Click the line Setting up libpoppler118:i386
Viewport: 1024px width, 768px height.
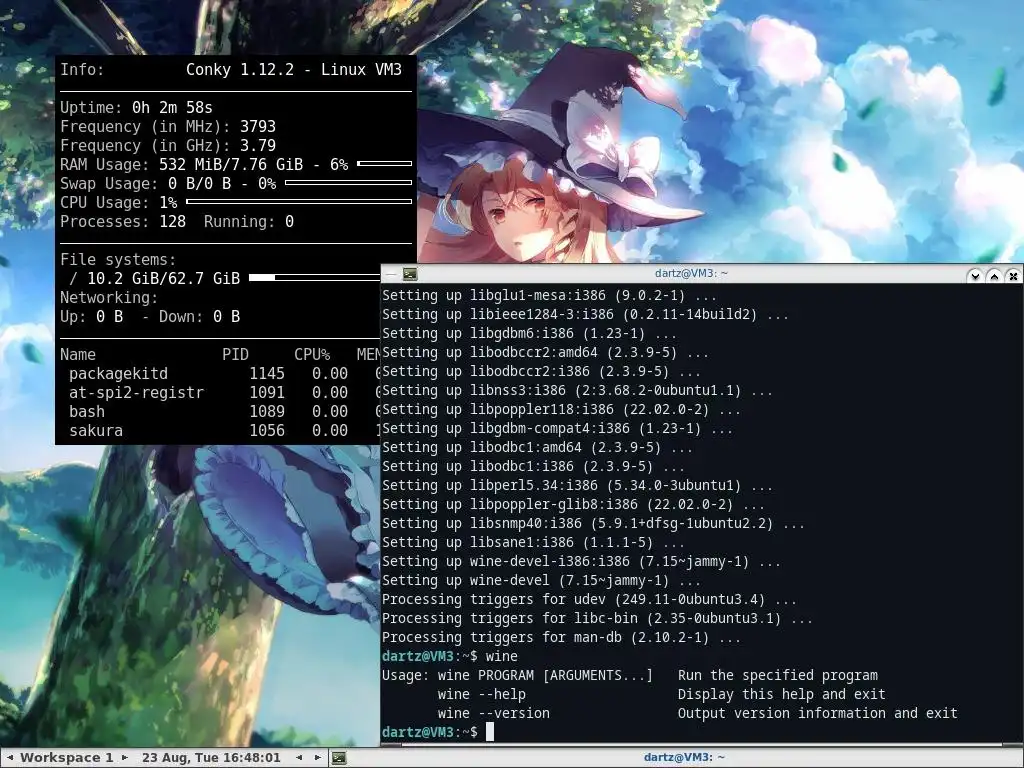tap(561, 409)
